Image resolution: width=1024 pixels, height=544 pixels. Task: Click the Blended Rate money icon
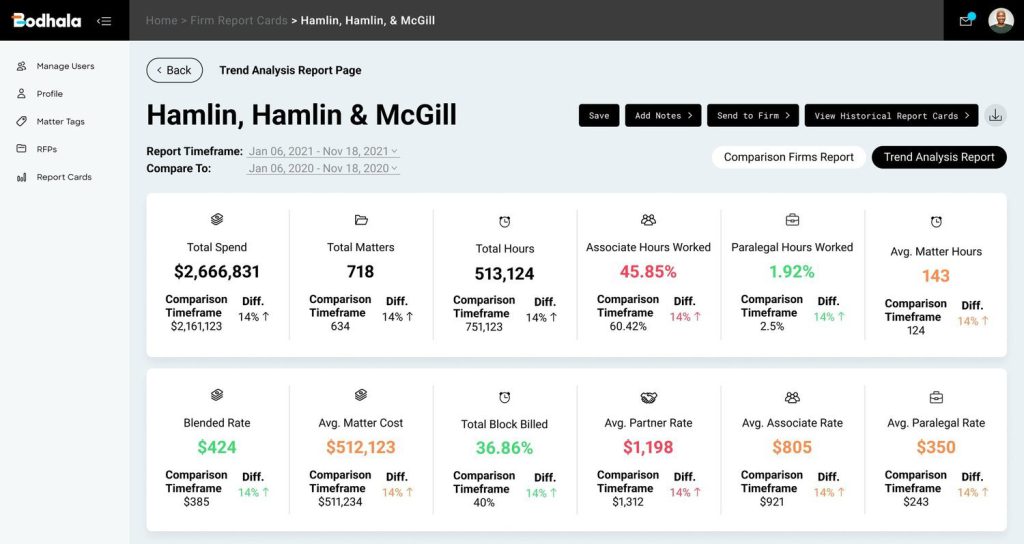coord(217,395)
